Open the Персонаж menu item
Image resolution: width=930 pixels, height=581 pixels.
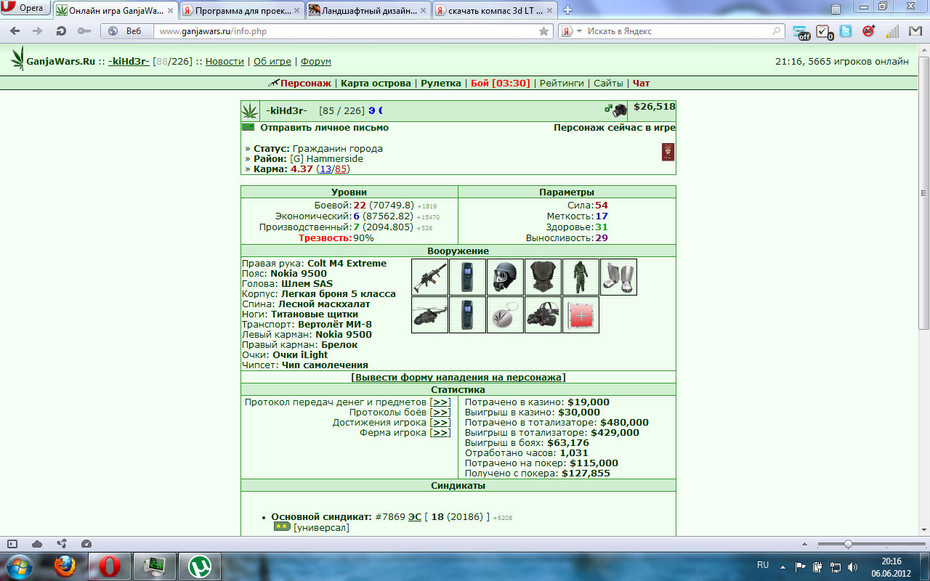pos(305,83)
